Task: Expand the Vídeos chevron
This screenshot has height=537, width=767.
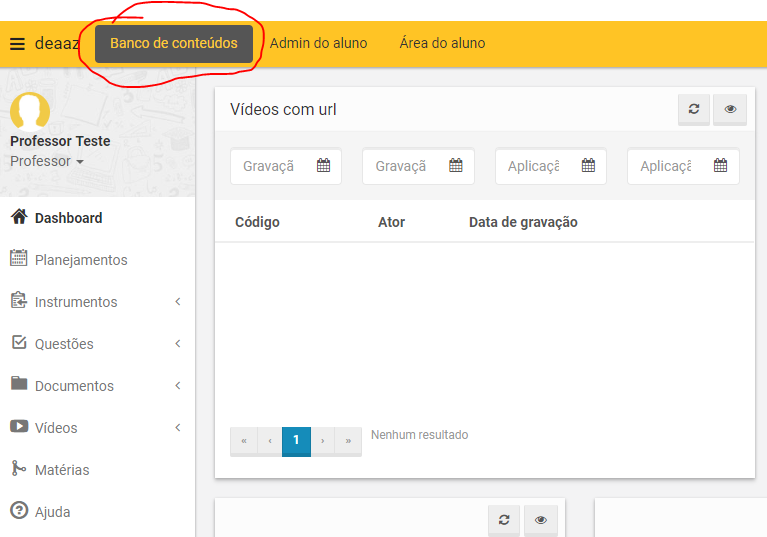Action: 178,428
